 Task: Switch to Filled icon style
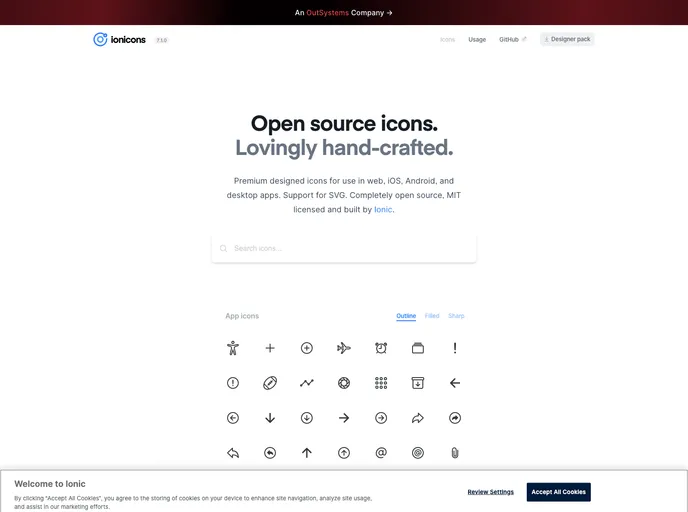tap(432, 316)
